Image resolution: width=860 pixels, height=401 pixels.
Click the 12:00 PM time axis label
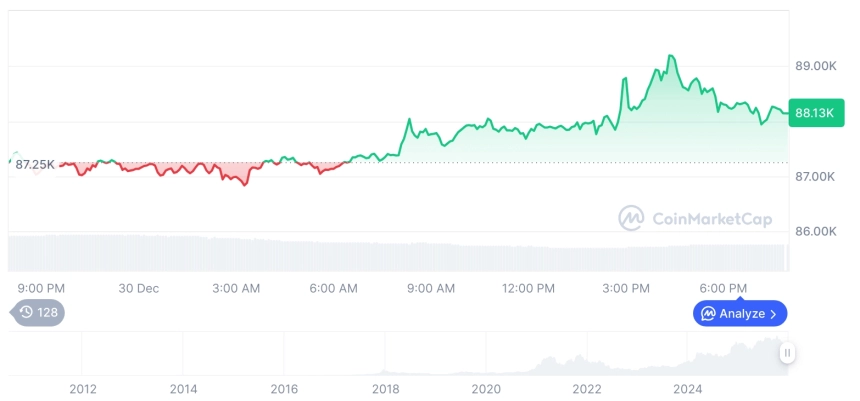528,288
